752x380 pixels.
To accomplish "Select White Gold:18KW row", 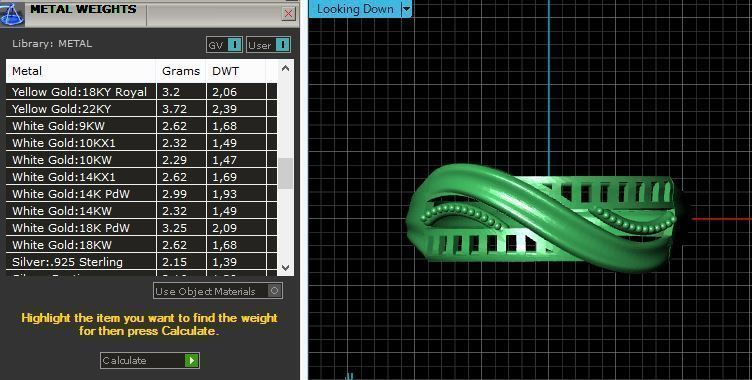I will point(141,244).
